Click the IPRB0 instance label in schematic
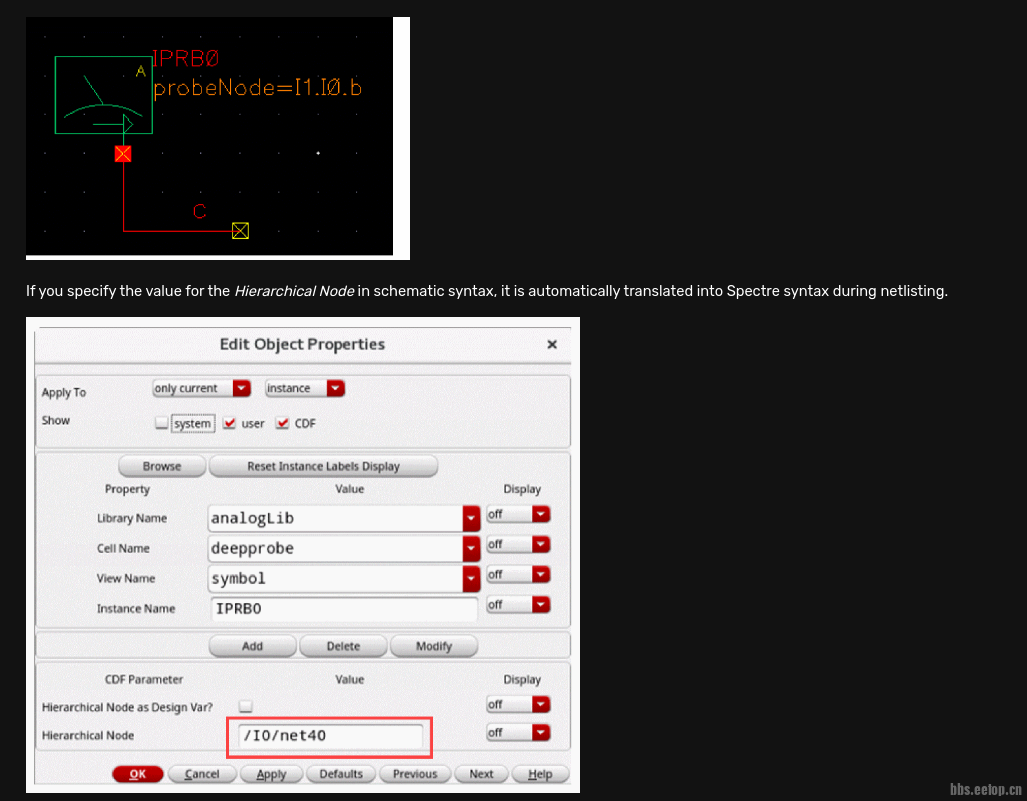Screen dimensions: 1027x801 186,58
